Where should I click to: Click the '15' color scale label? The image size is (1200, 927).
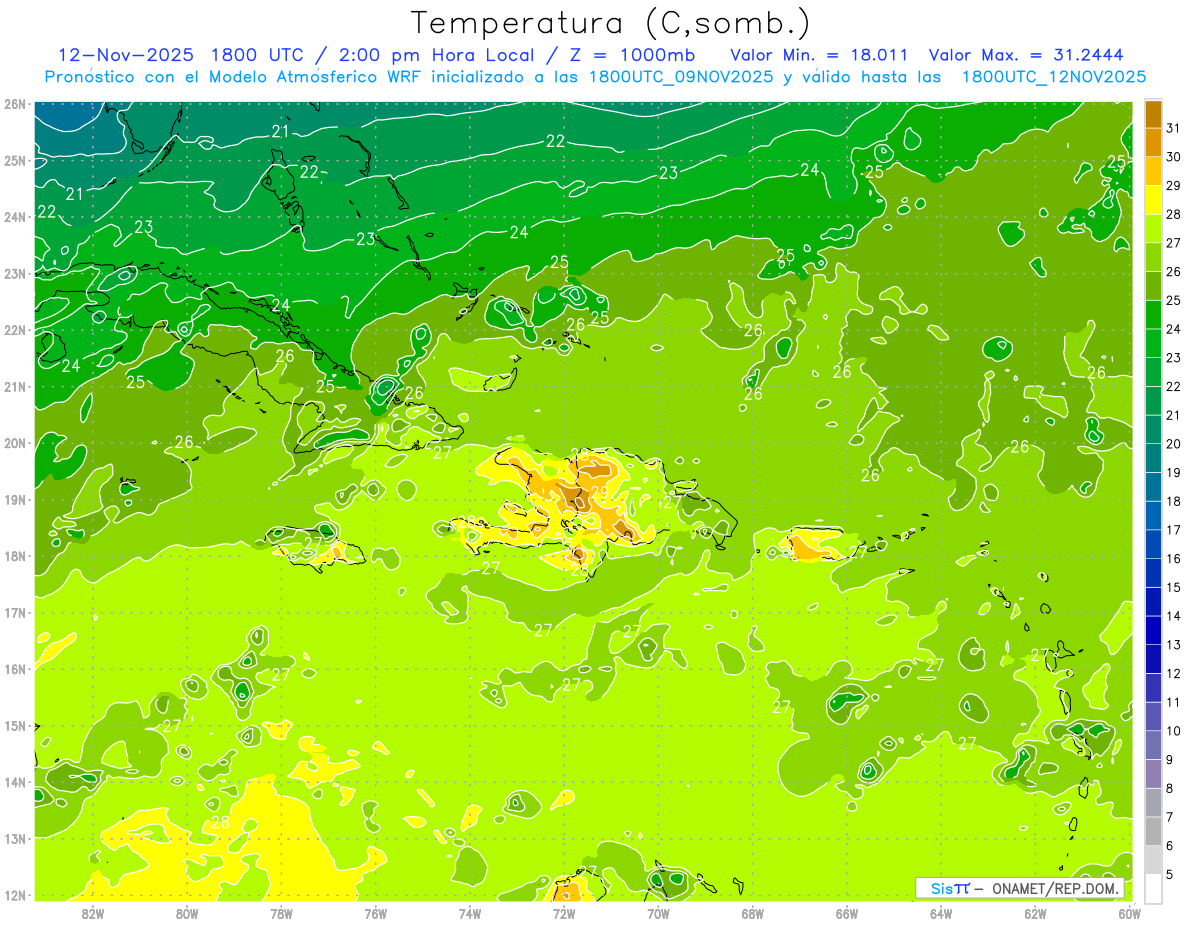1173,587
